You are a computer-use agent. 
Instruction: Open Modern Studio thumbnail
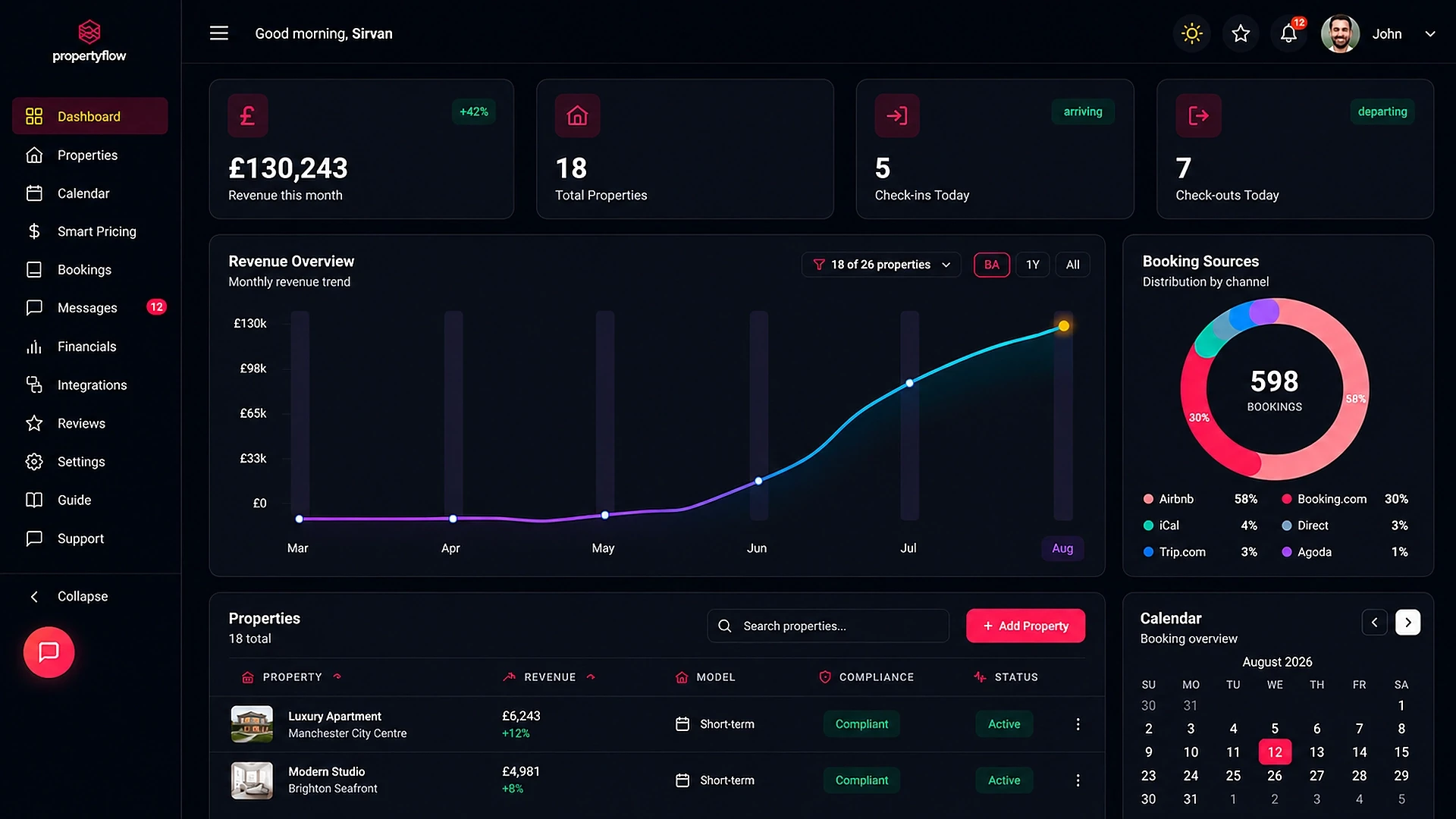(x=252, y=780)
